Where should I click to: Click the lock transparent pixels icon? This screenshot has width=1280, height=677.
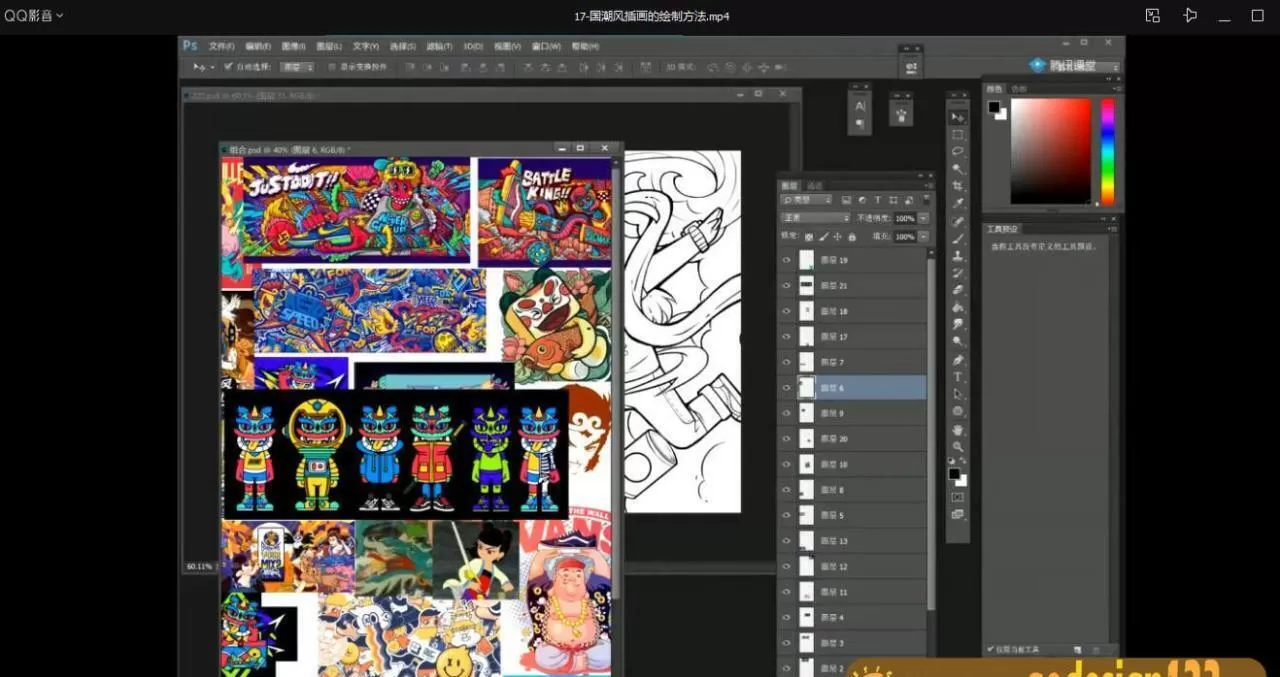808,237
